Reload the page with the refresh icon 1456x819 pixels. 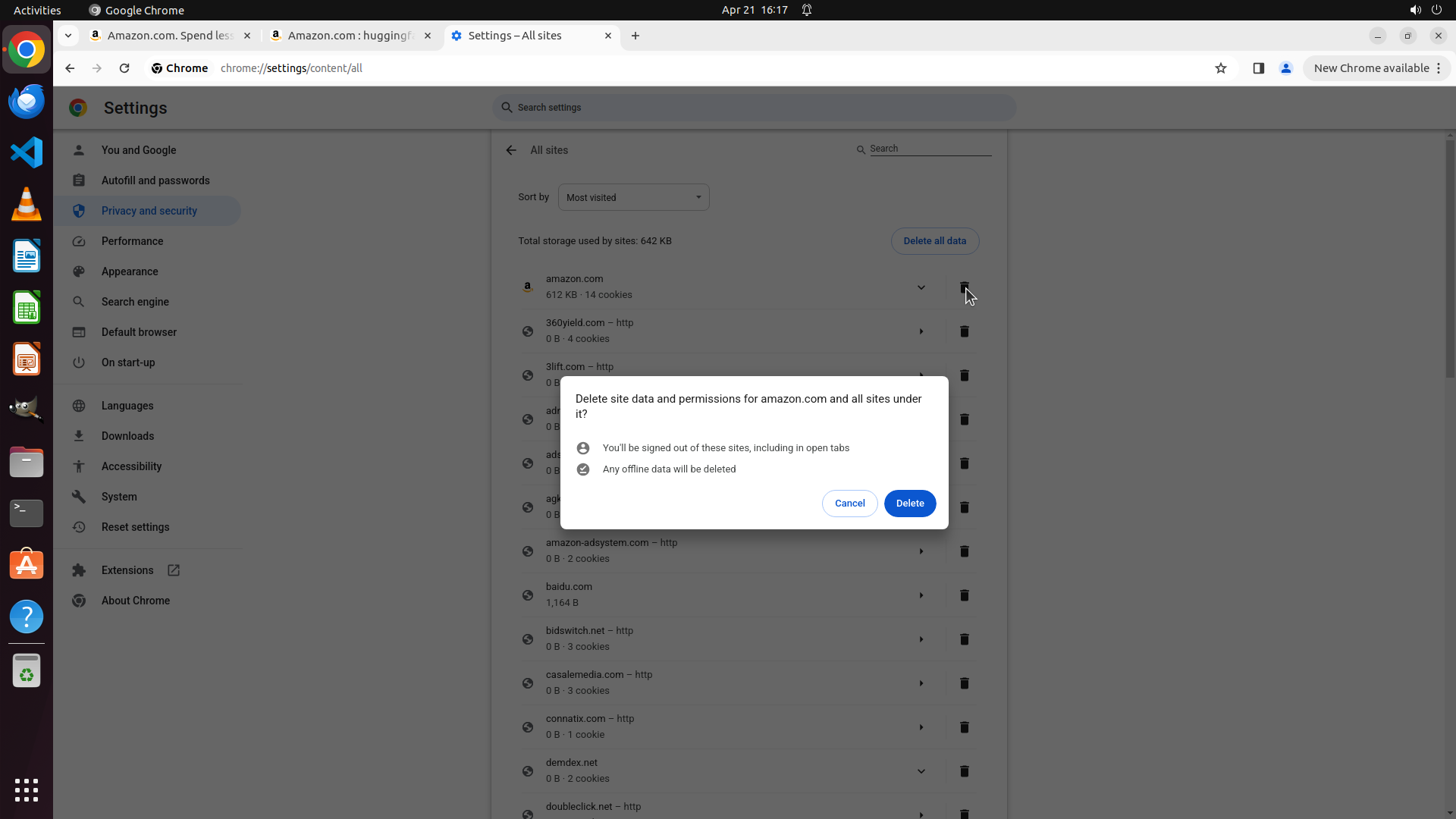click(124, 68)
